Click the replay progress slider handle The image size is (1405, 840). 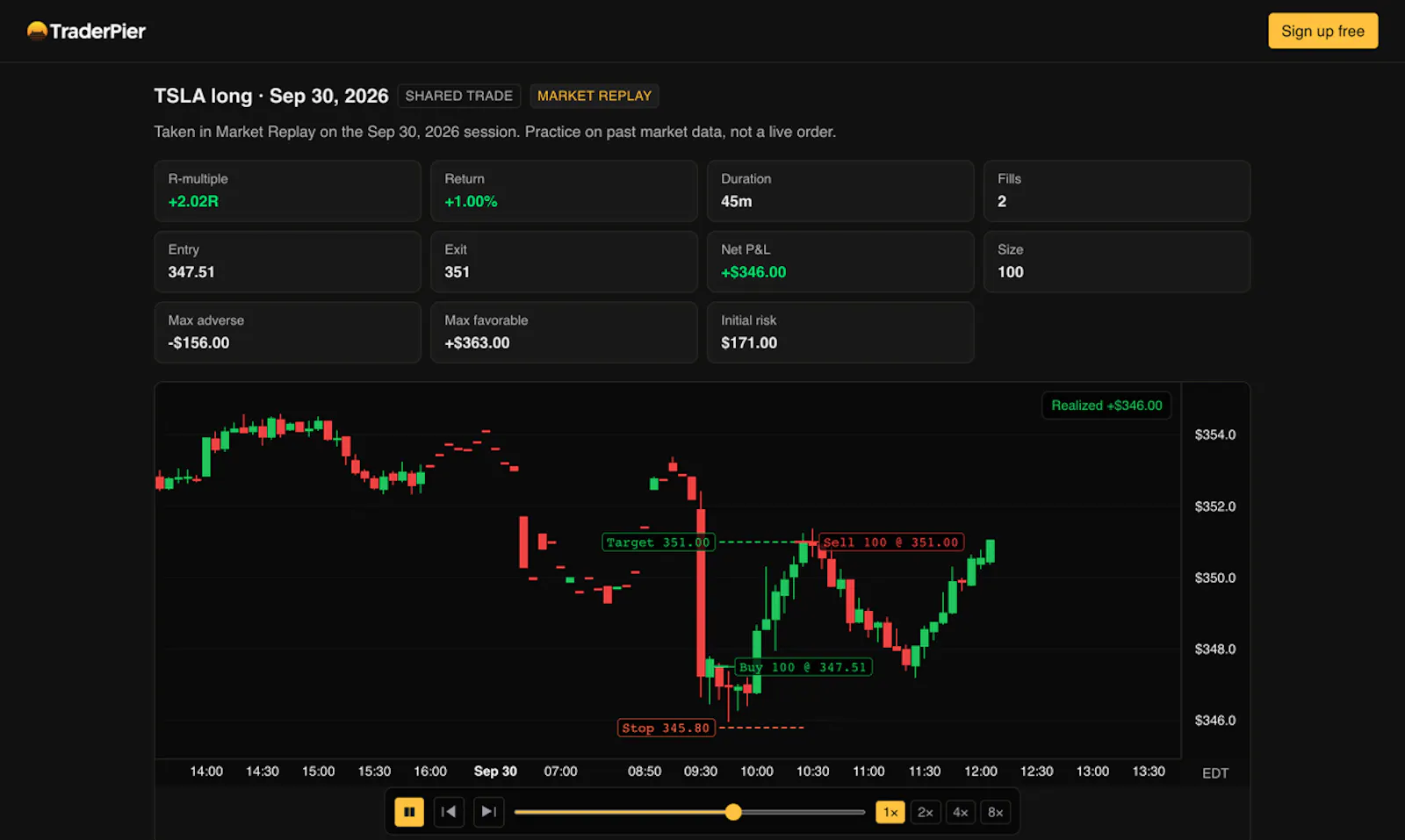733,812
